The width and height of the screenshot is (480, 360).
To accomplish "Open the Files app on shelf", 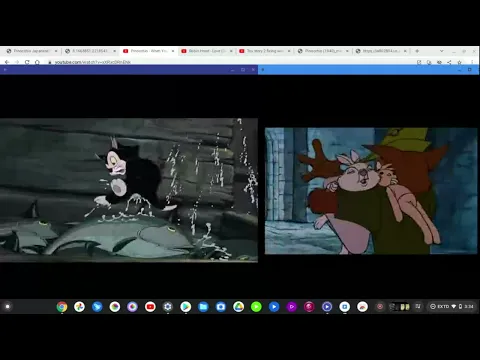I will tap(203, 307).
